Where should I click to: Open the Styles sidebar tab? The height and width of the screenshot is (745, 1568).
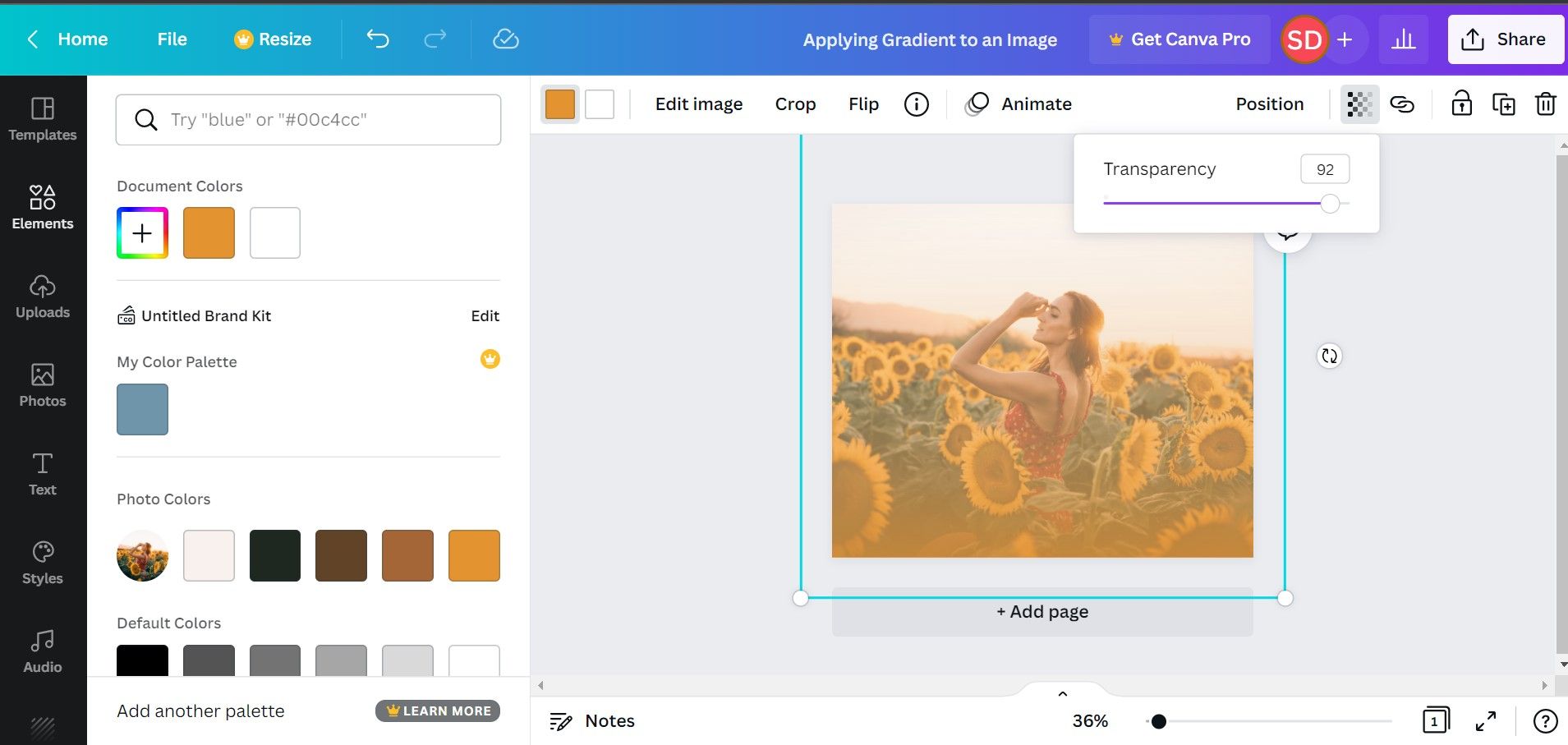[43, 563]
